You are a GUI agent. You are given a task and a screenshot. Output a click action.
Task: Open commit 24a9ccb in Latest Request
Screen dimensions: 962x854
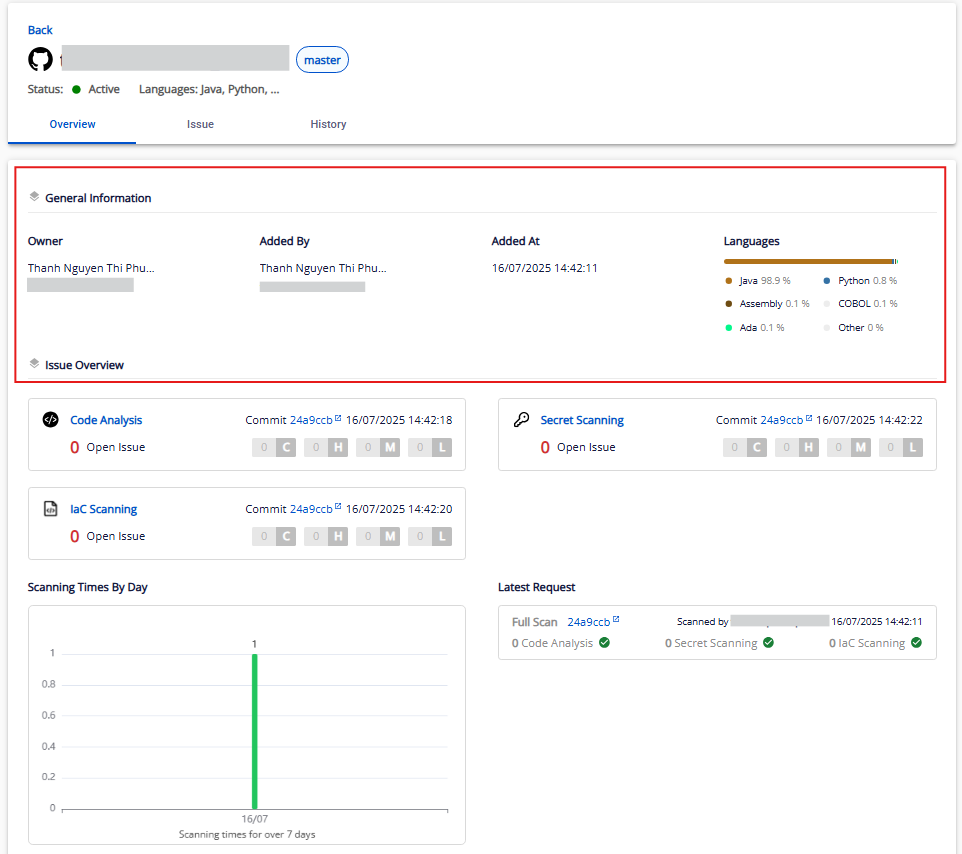coord(589,622)
